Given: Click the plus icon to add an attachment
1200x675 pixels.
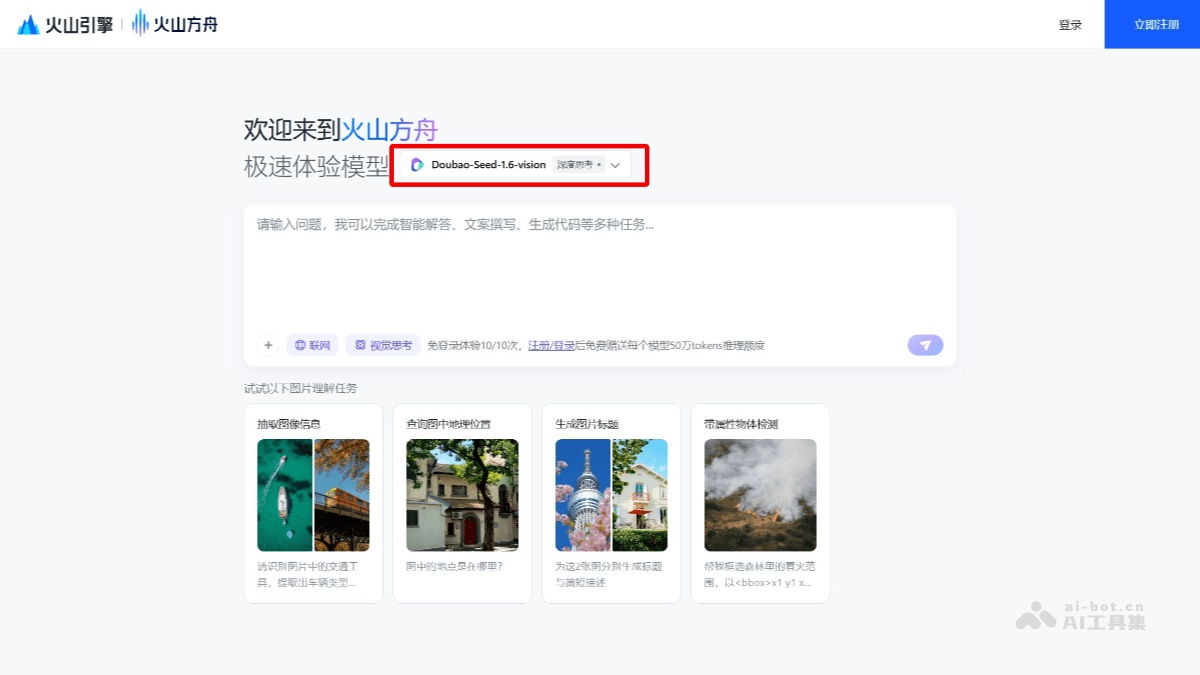Looking at the screenshot, I should tap(268, 345).
